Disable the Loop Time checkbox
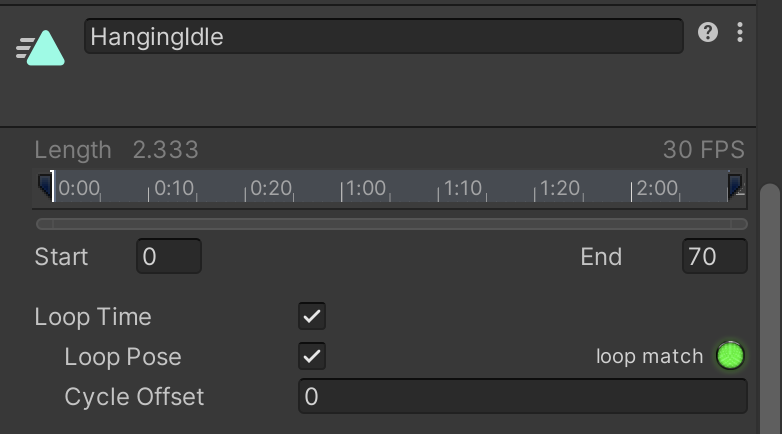Viewport: 782px width, 434px height. (x=312, y=317)
